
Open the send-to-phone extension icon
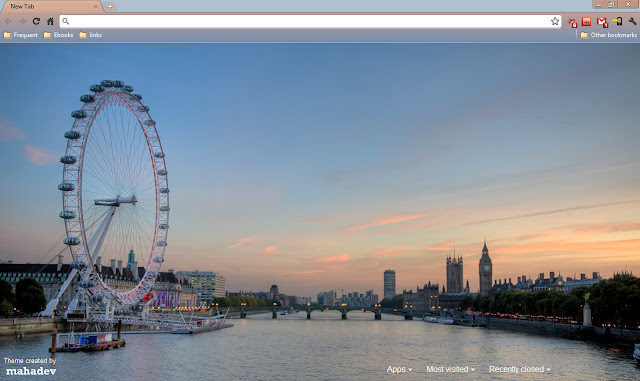pos(618,21)
